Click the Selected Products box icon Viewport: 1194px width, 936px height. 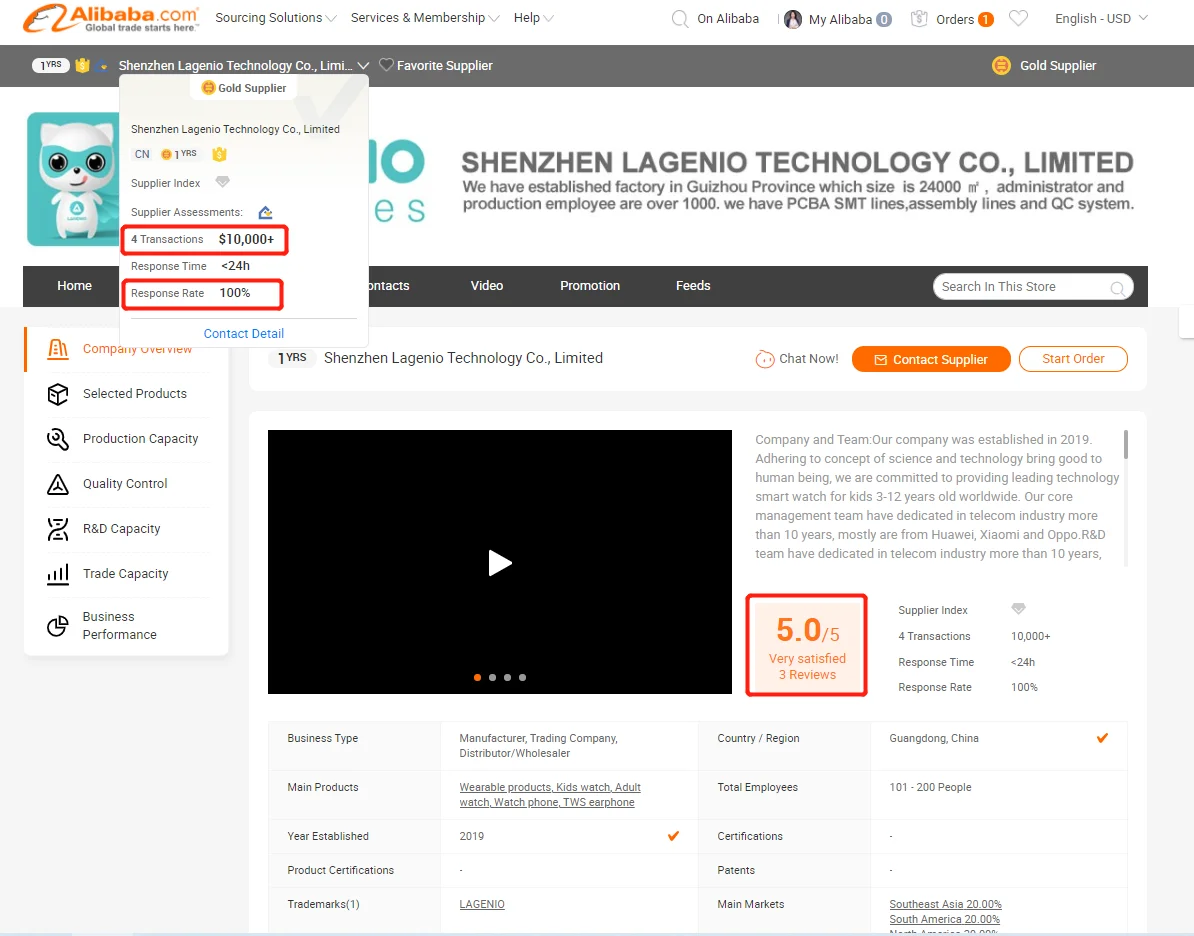(58, 394)
